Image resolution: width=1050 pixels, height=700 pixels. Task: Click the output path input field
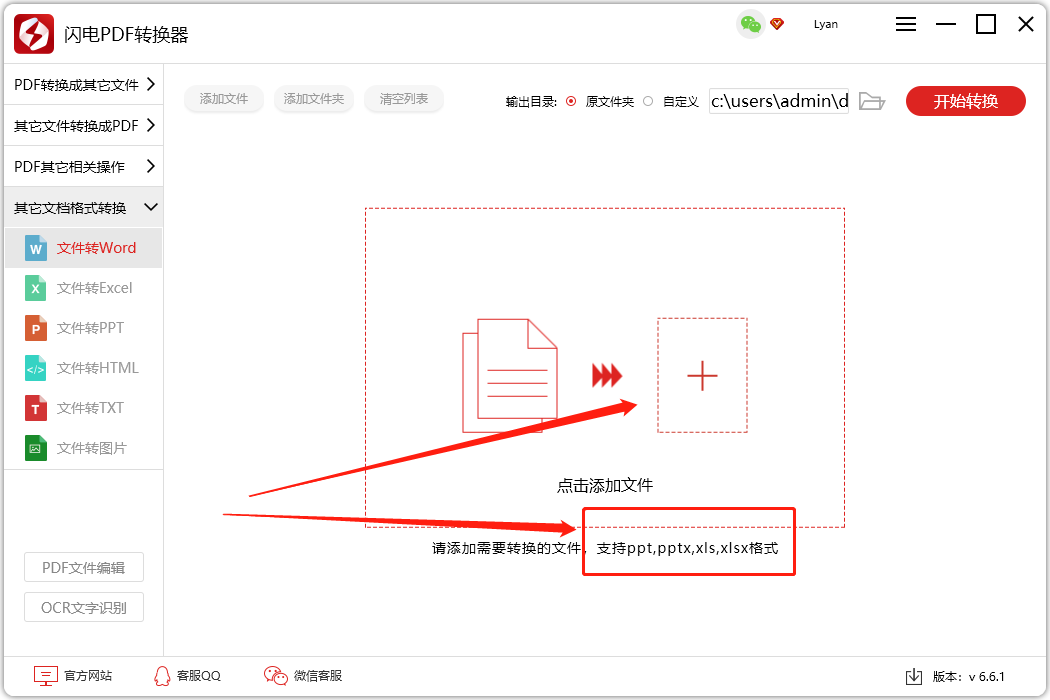pos(779,101)
